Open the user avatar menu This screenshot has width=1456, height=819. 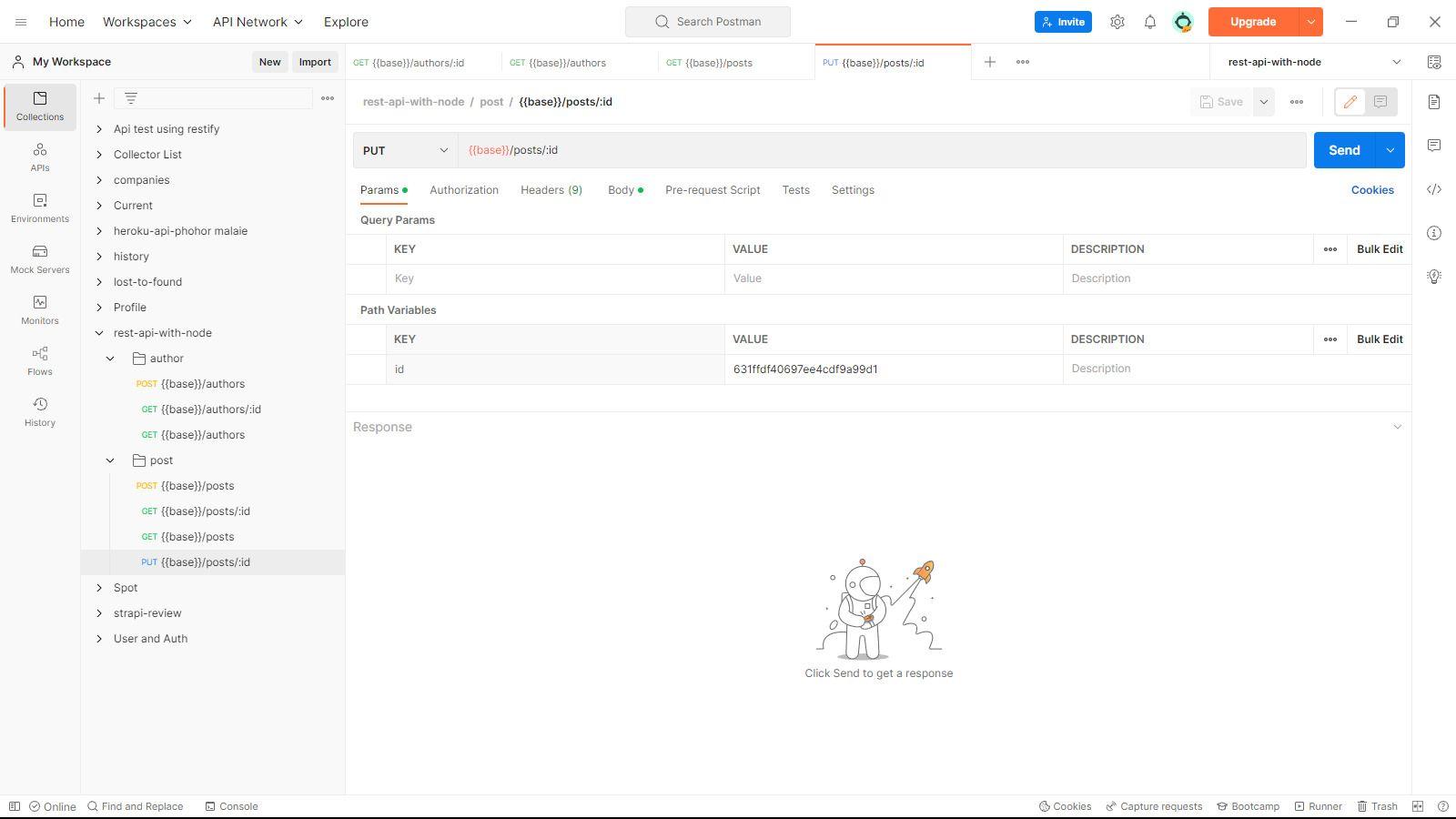click(1183, 22)
